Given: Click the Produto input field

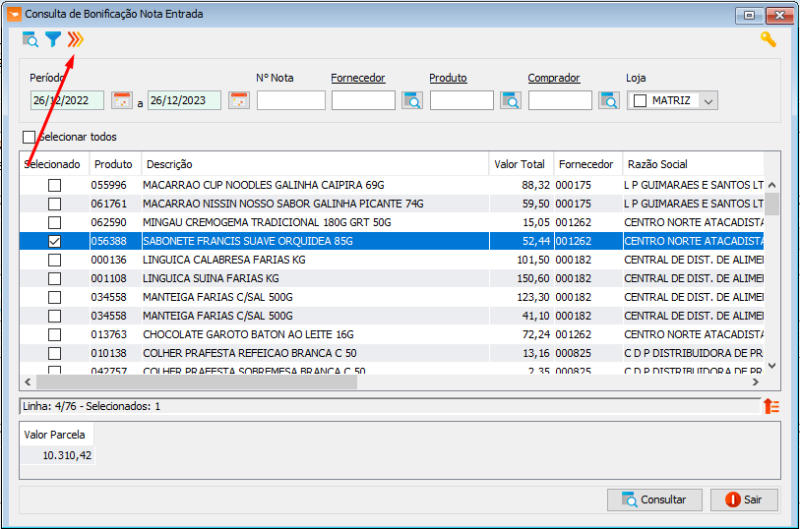Looking at the screenshot, I should click(x=462, y=100).
